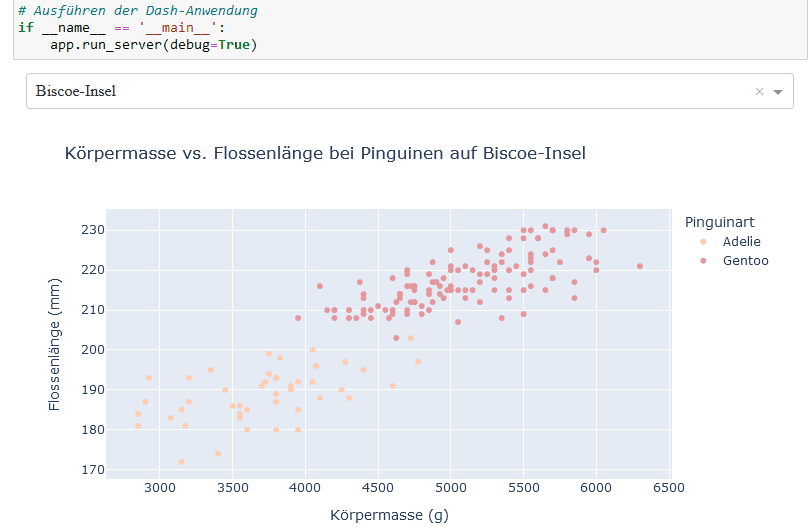Select the Pinguinart legend title
This screenshot has height=532, width=810.
[x=719, y=222]
